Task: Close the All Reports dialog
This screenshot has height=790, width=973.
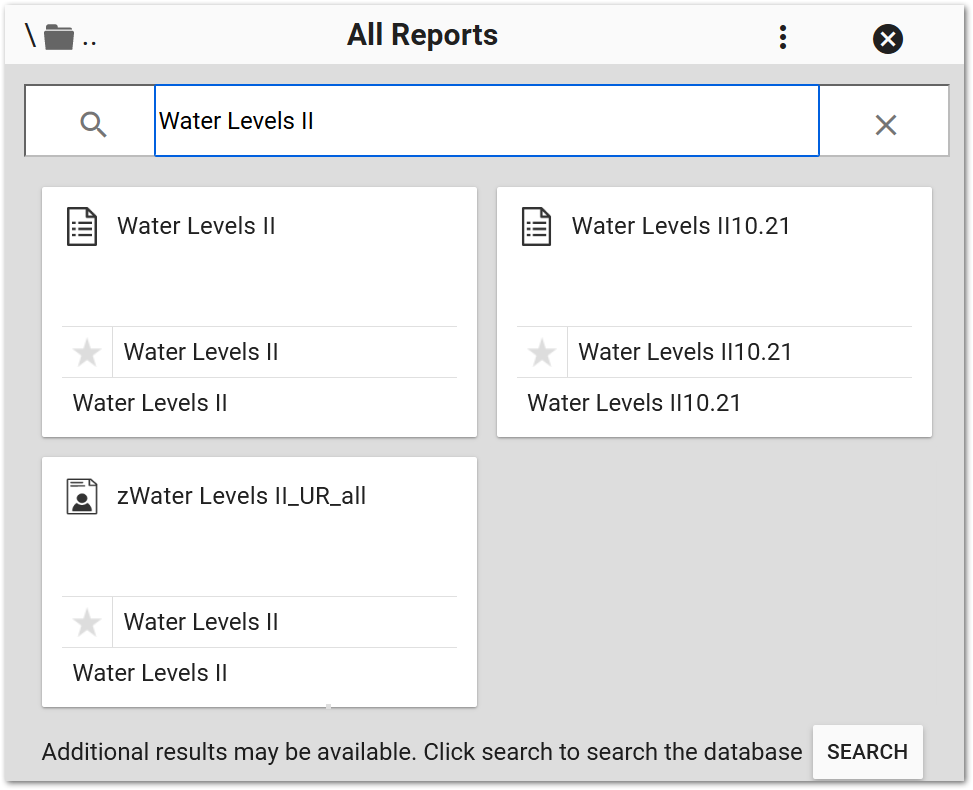Action: point(887,37)
